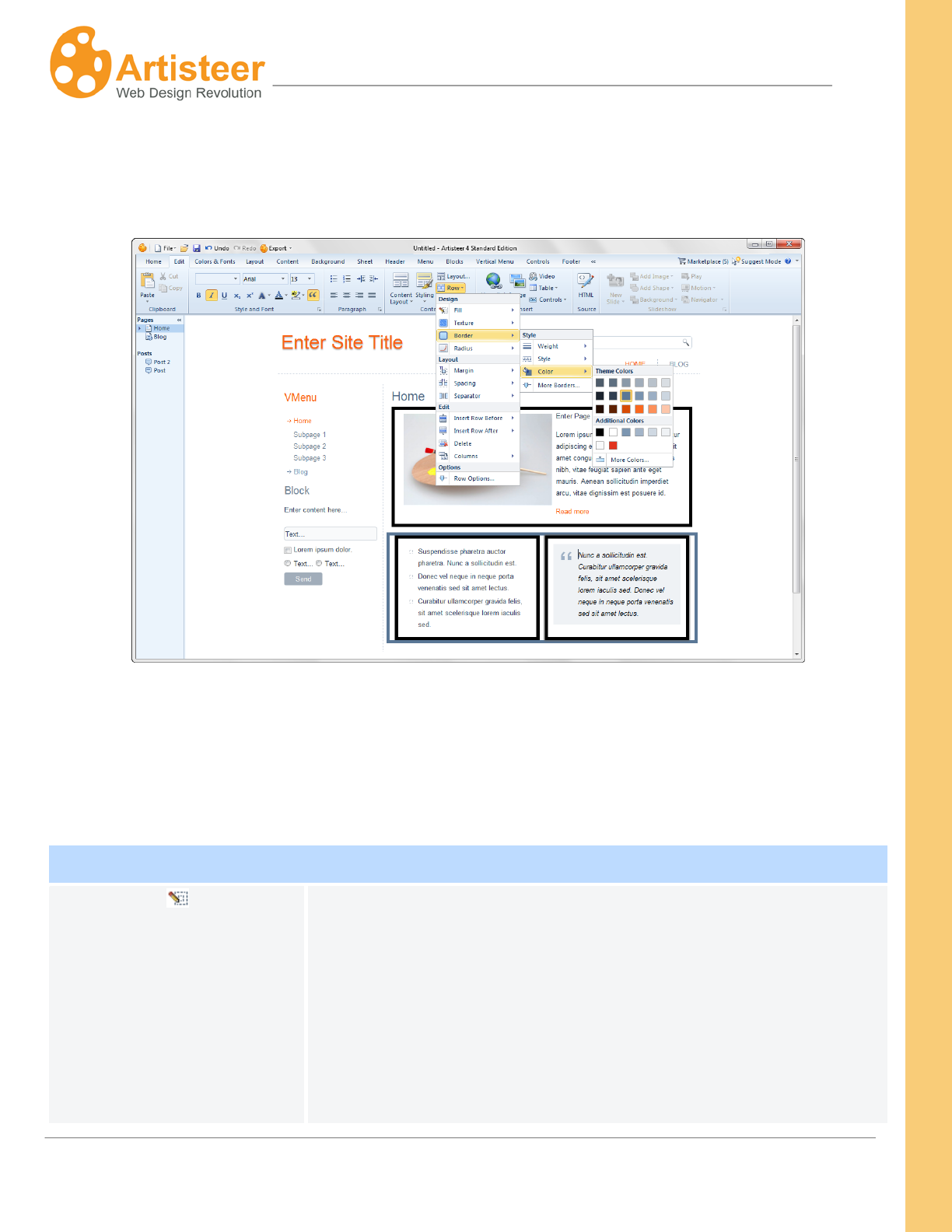Open the Radius submenu item
952x1232 pixels.
[x=478, y=348]
